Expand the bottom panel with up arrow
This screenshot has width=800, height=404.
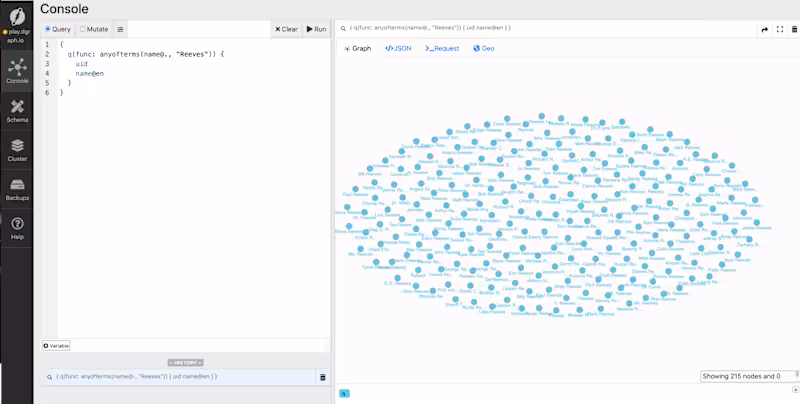pyautogui.click(x=795, y=389)
